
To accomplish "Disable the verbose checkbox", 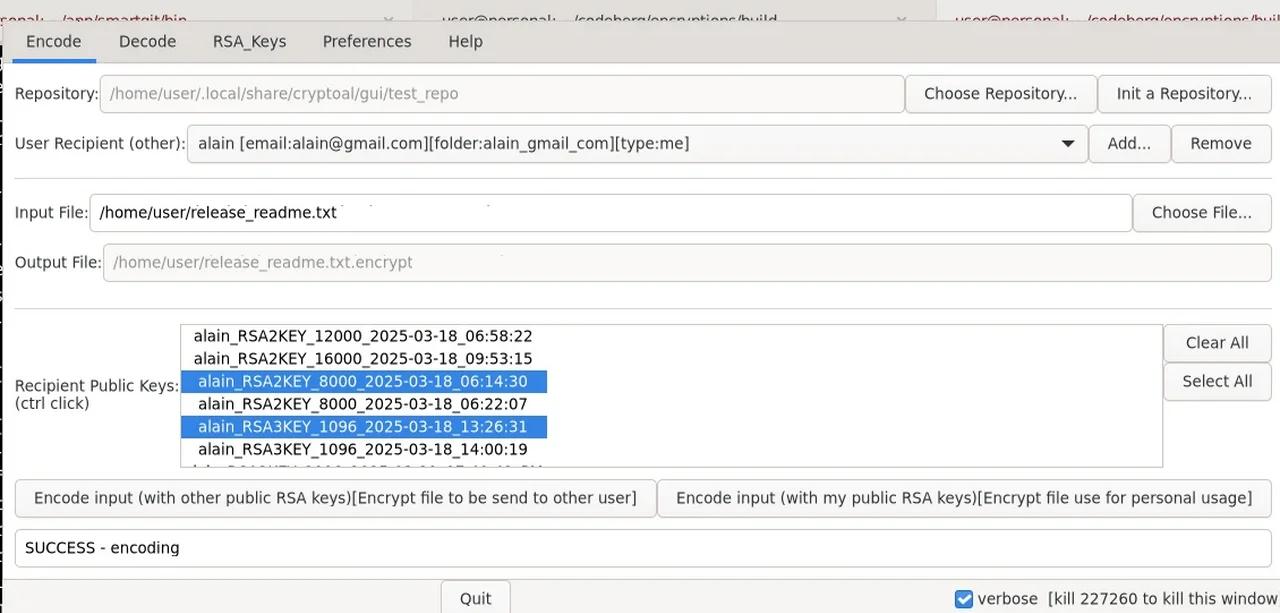I will coord(963,598).
